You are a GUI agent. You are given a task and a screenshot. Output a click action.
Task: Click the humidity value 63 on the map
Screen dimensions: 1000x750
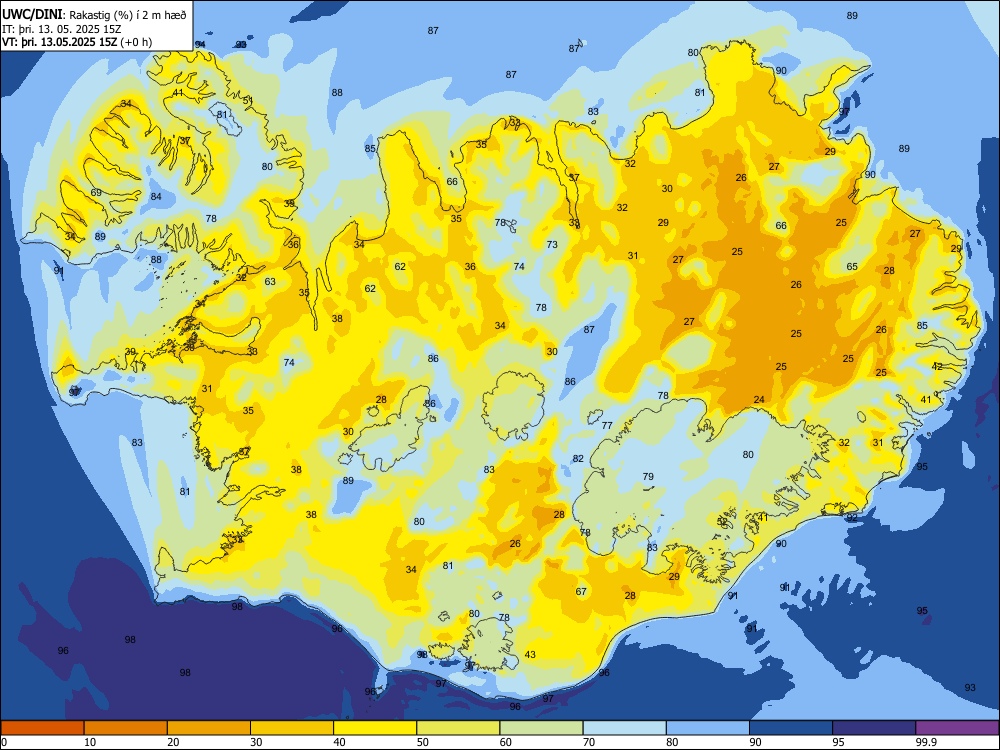tap(270, 281)
